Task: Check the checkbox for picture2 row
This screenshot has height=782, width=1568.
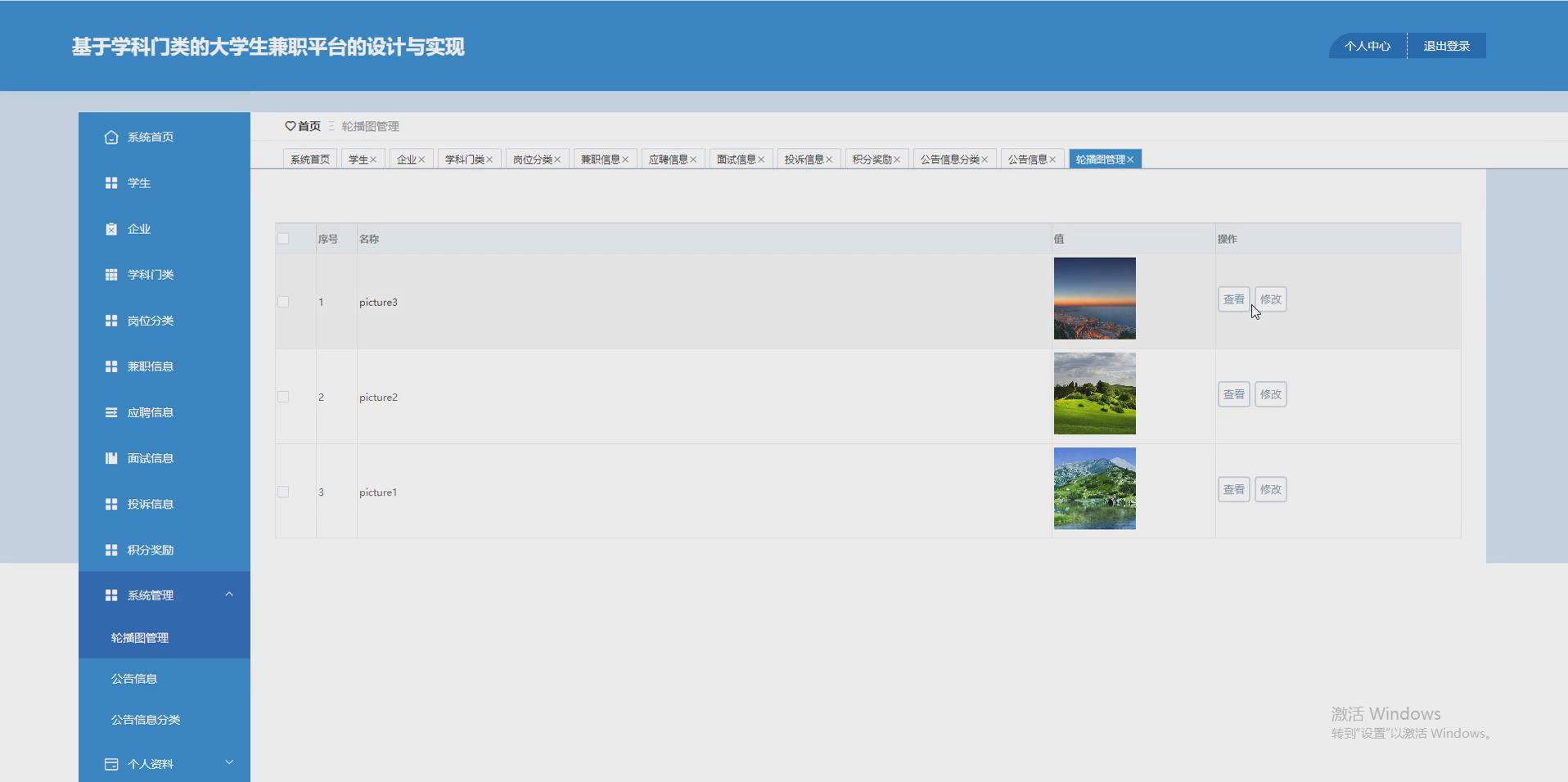Action: click(283, 397)
